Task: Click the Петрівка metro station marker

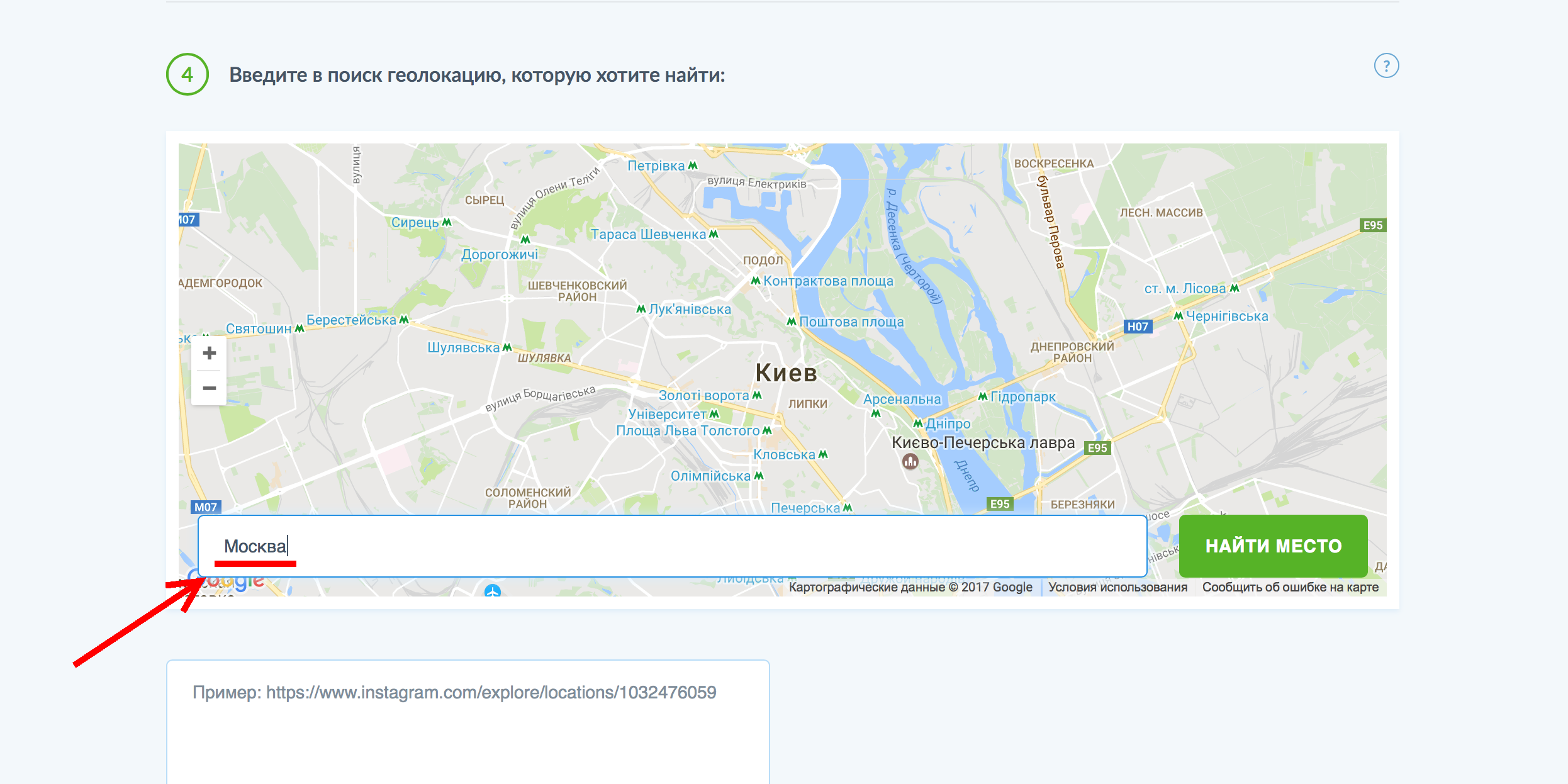Action: [693, 165]
